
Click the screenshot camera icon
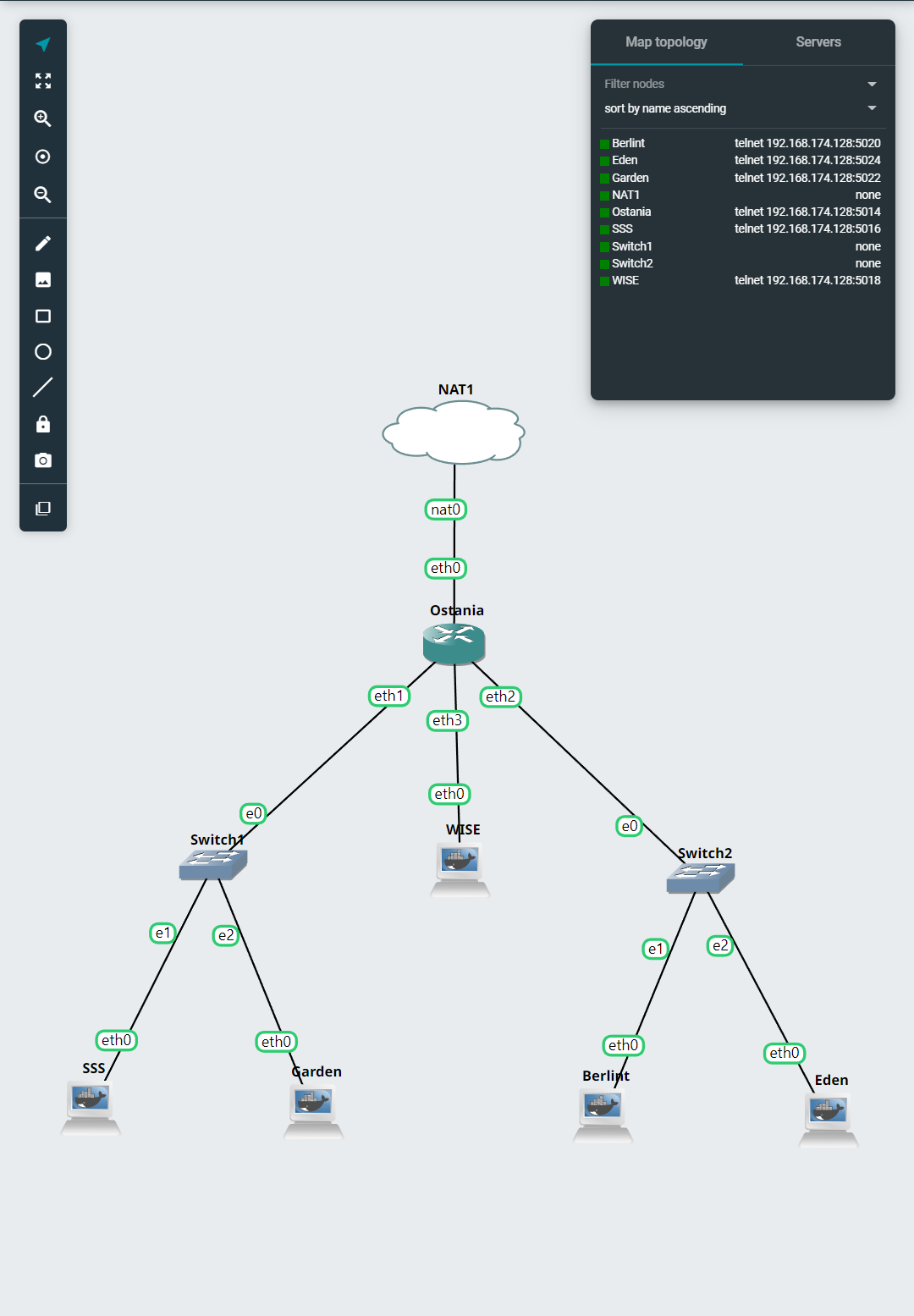pyautogui.click(x=43, y=460)
